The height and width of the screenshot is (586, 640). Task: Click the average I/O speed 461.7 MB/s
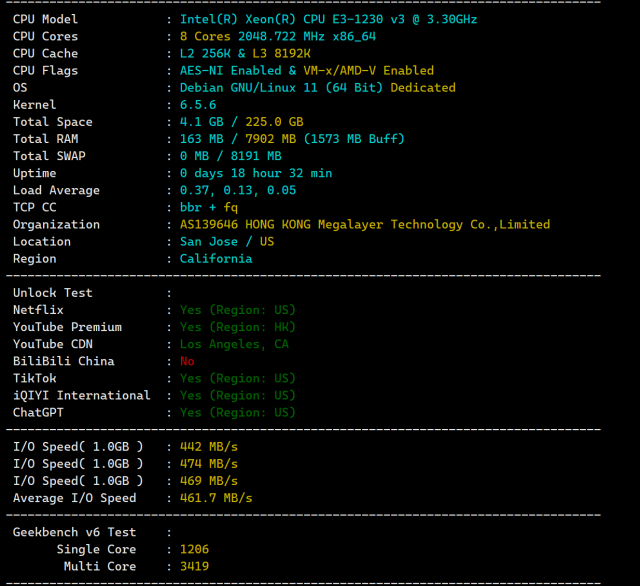pos(216,498)
